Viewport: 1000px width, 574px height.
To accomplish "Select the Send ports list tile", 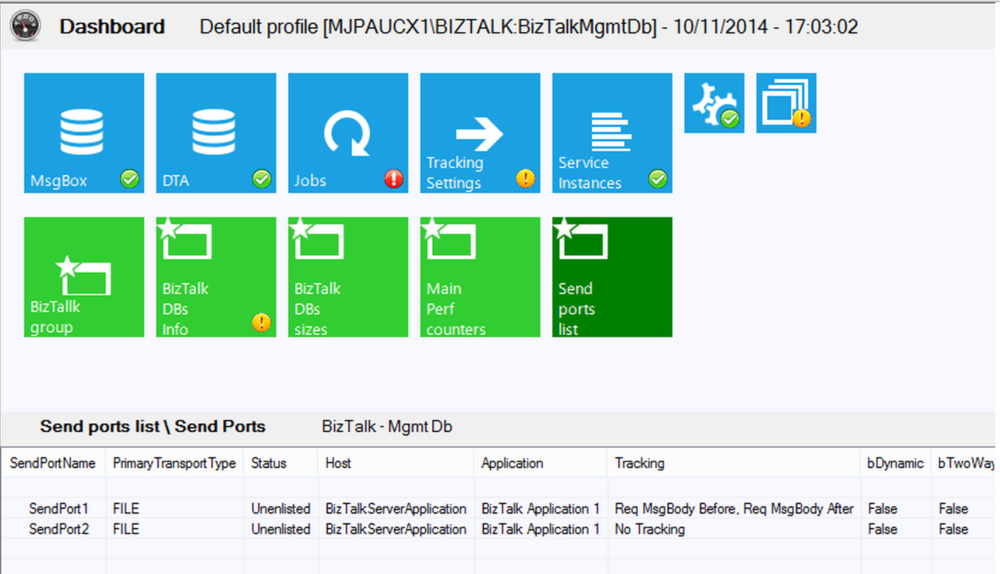I will tap(612, 277).
